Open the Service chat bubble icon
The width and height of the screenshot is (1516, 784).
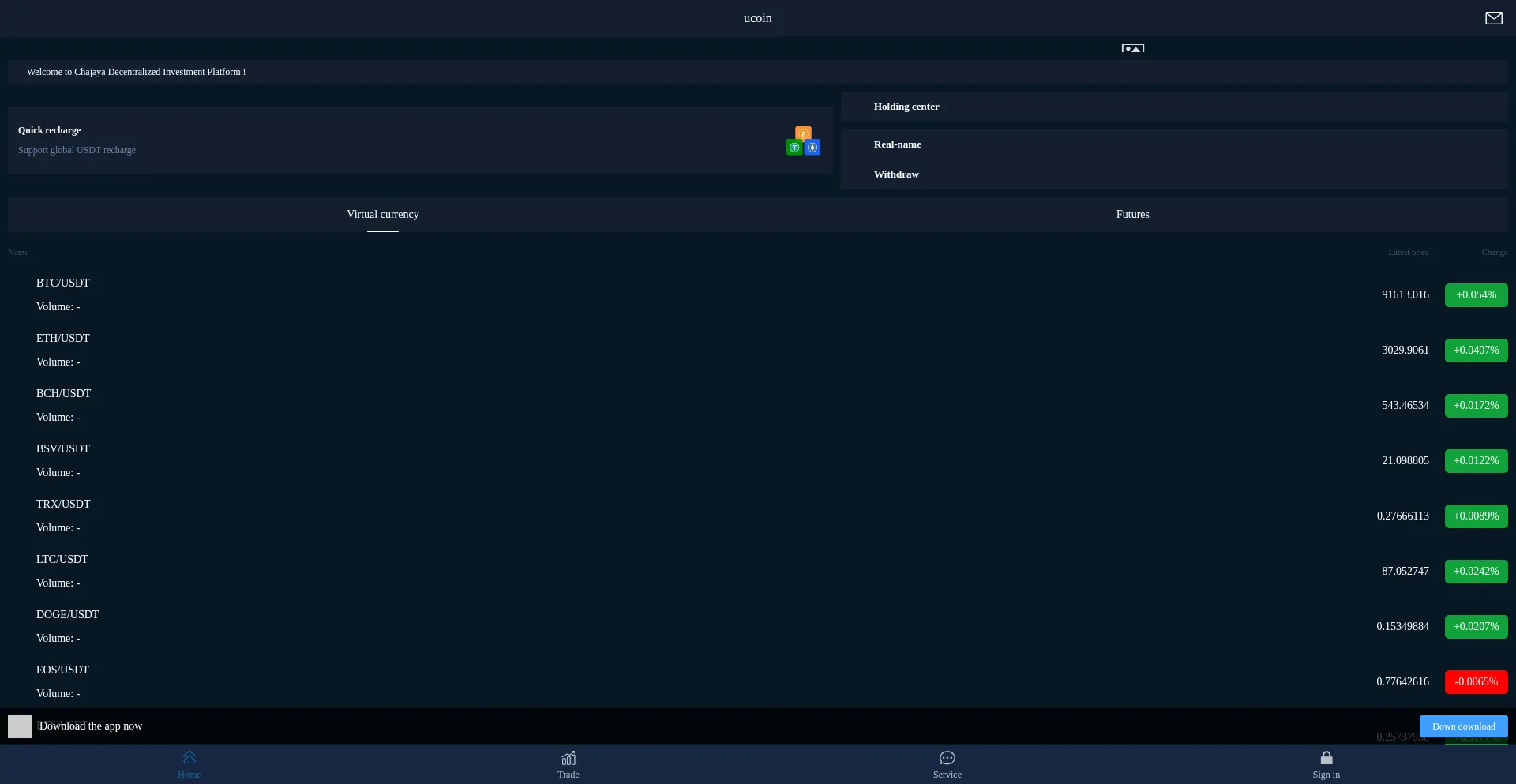pos(947,758)
